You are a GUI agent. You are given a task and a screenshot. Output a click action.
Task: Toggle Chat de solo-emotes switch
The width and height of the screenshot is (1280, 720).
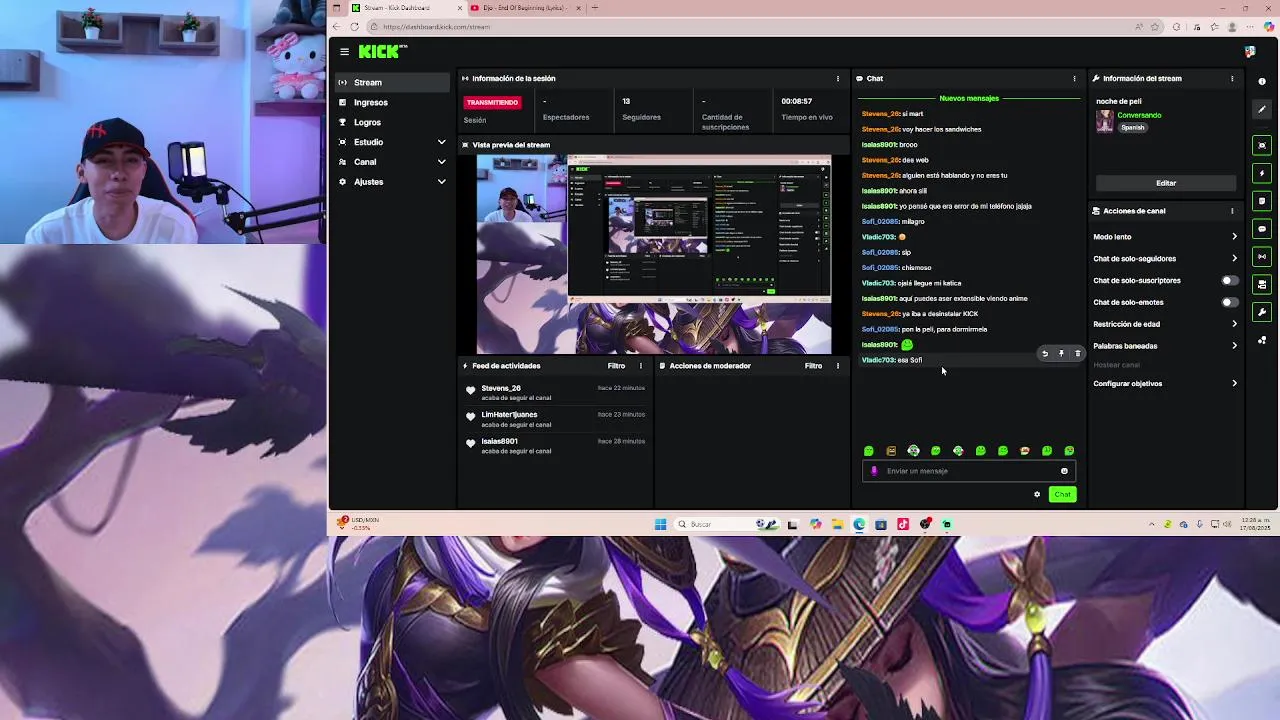pyautogui.click(x=1229, y=302)
